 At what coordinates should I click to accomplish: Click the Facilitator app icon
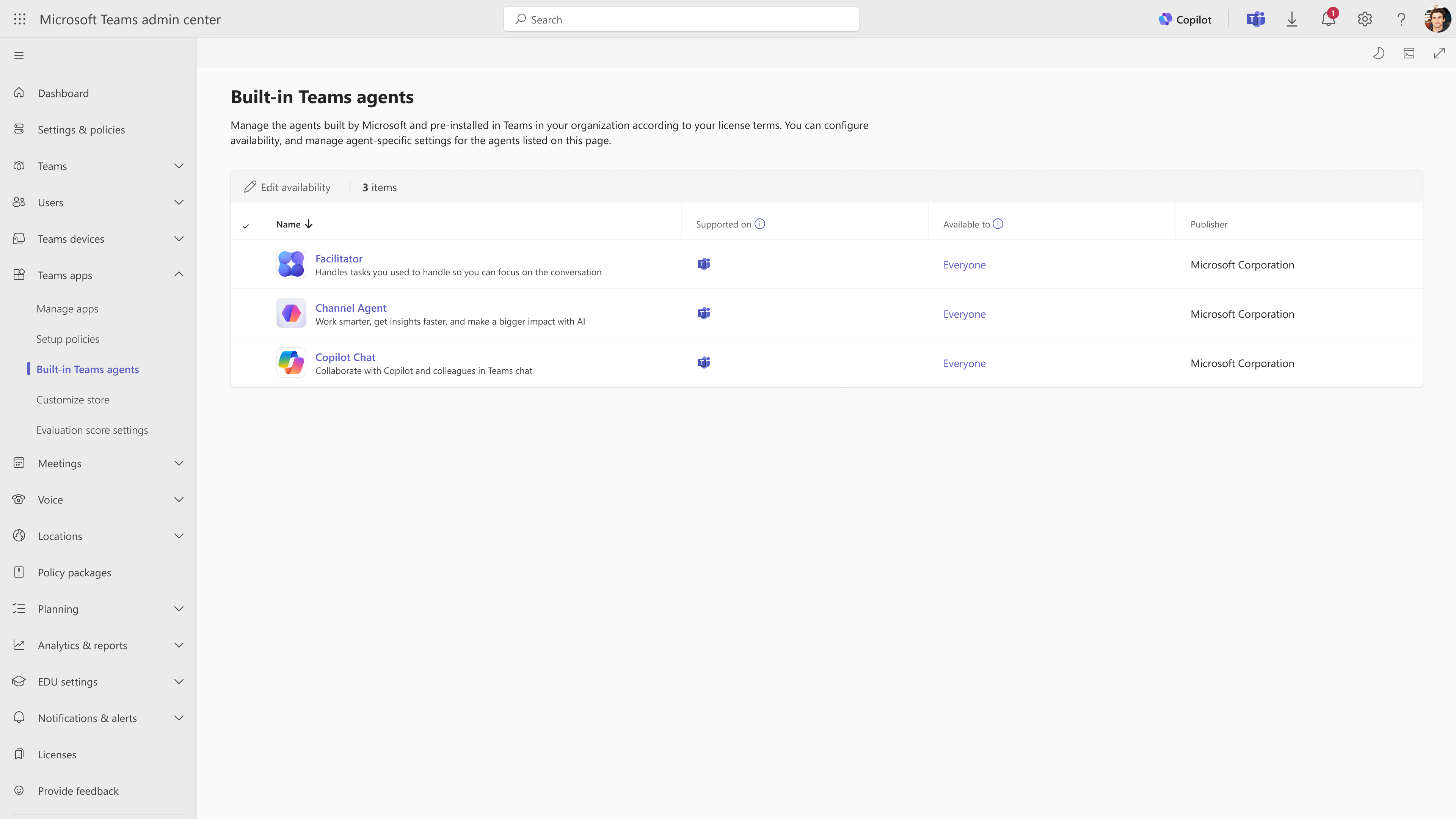click(291, 264)
